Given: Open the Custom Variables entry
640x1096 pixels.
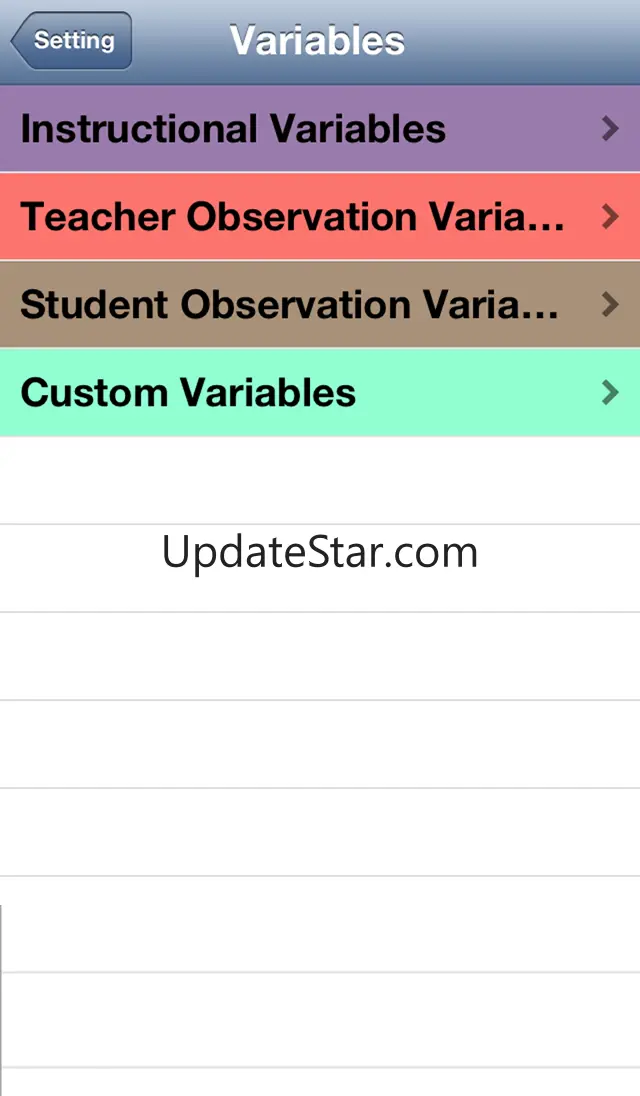Looking at the screenshot, I should pyautogui.click(x=188, y=393).
